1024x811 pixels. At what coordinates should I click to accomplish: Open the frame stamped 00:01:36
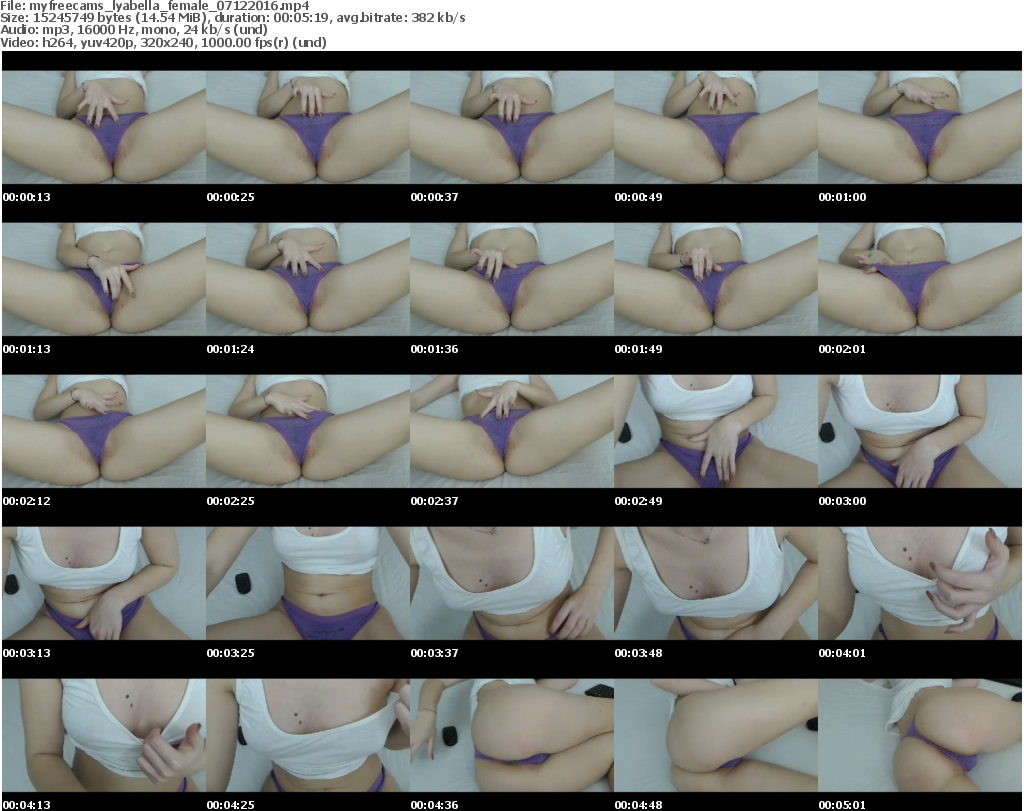[x=512, y=279]
